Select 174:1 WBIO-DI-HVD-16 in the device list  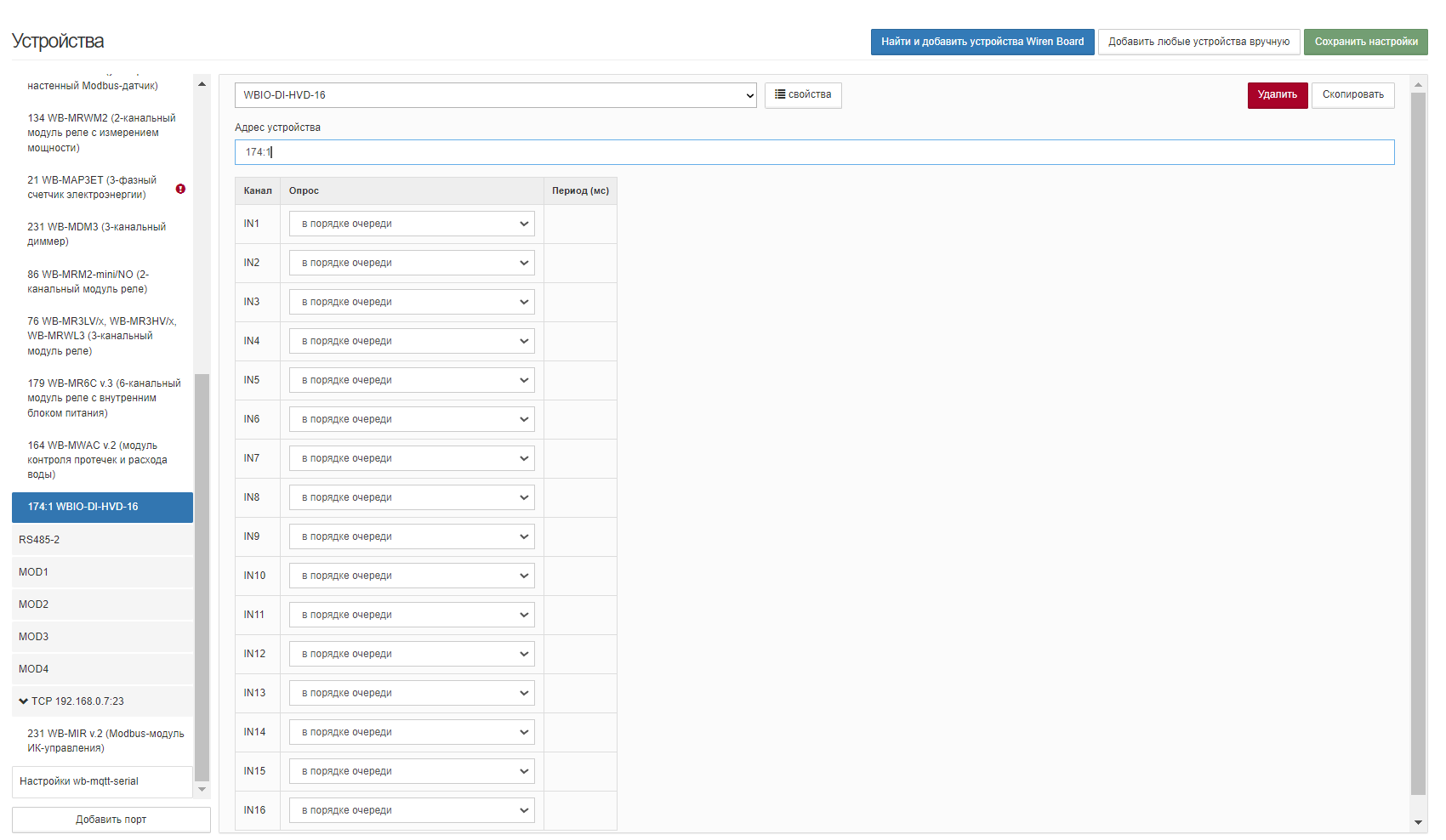[102, 508]
